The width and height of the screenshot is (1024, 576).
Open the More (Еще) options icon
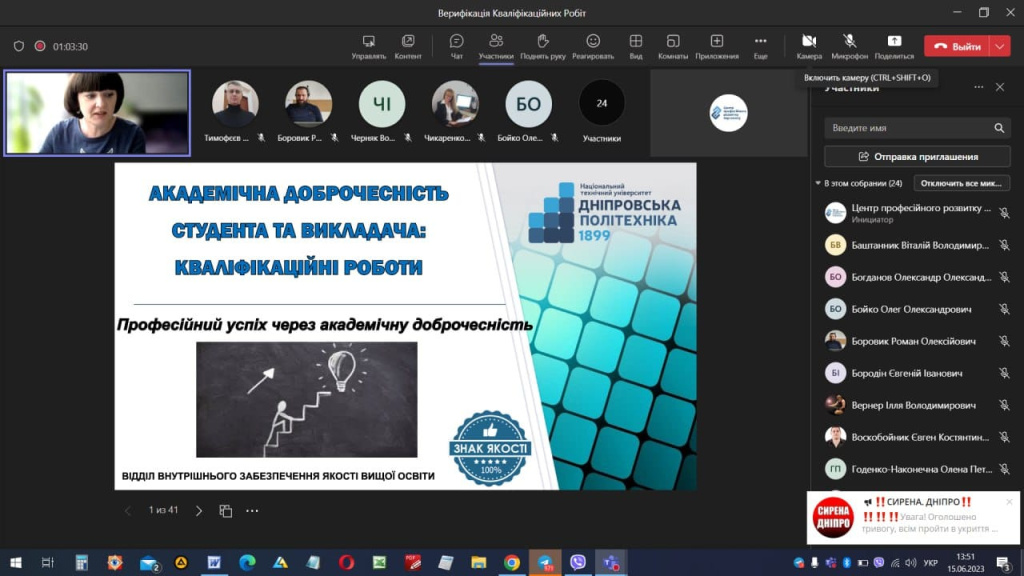click(x=760, y=46)
